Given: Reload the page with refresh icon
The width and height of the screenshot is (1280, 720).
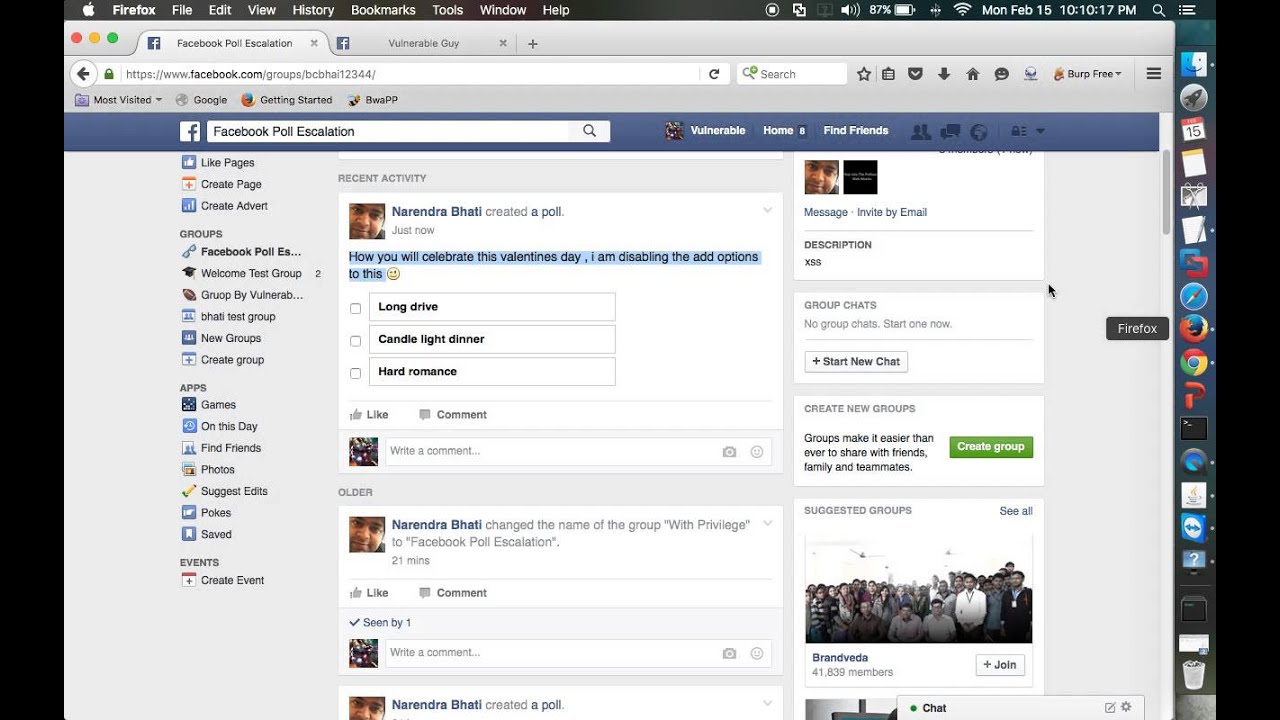Looking at the screenshot, I should tap(714, 74).
